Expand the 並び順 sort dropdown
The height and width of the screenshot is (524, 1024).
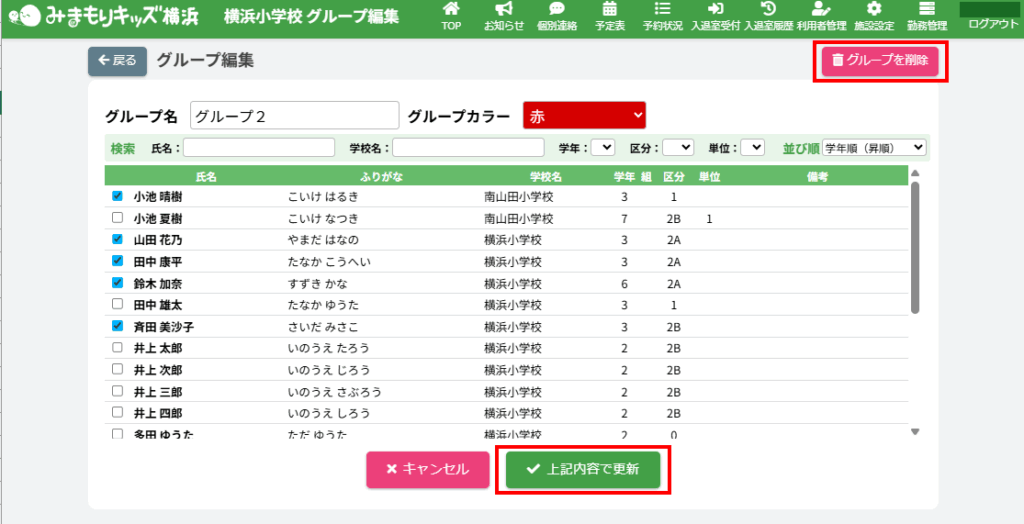click(x=874, y=148)
